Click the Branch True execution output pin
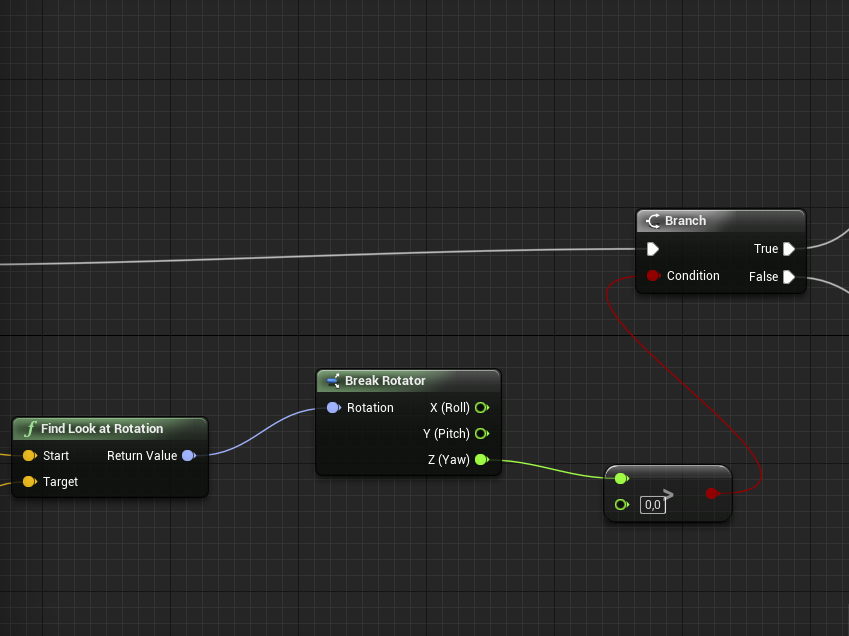The height and width of the screenshot is (636, 849). point(789,249)
